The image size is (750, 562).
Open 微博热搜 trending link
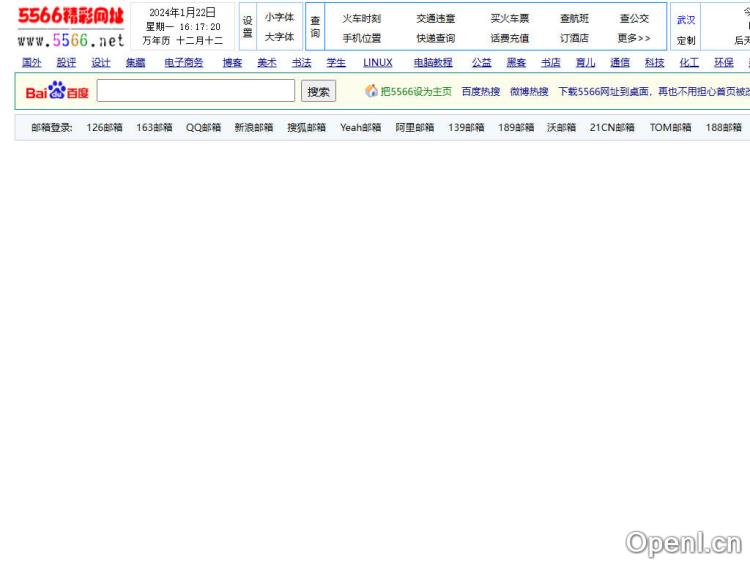528,91
